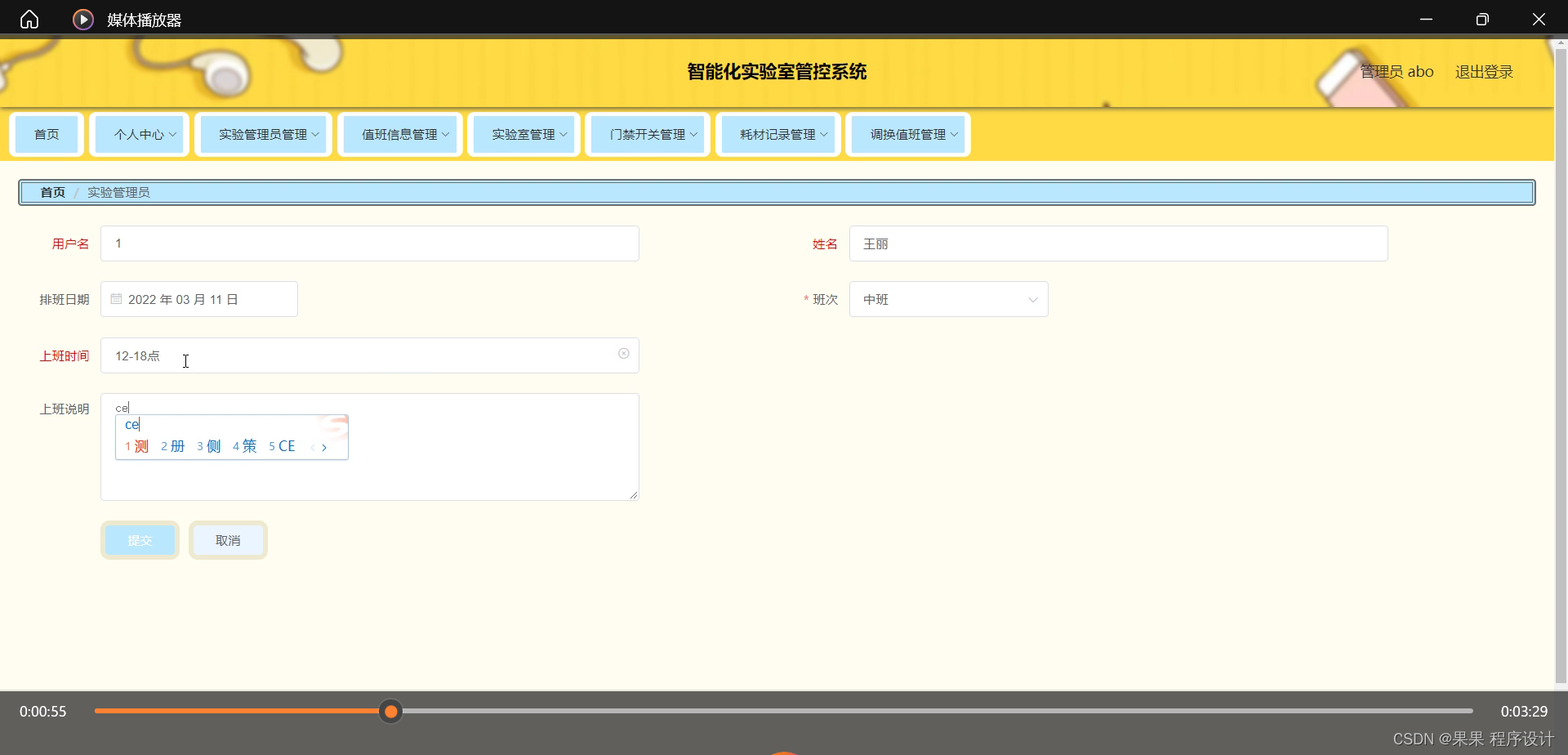Select the 首页 navigation tab
This screenshot has height=755, width=1568.
46,134
